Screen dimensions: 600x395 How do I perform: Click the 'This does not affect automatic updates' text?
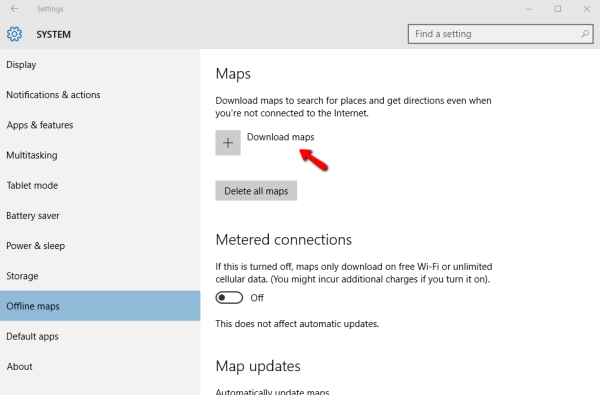point(297,324)
